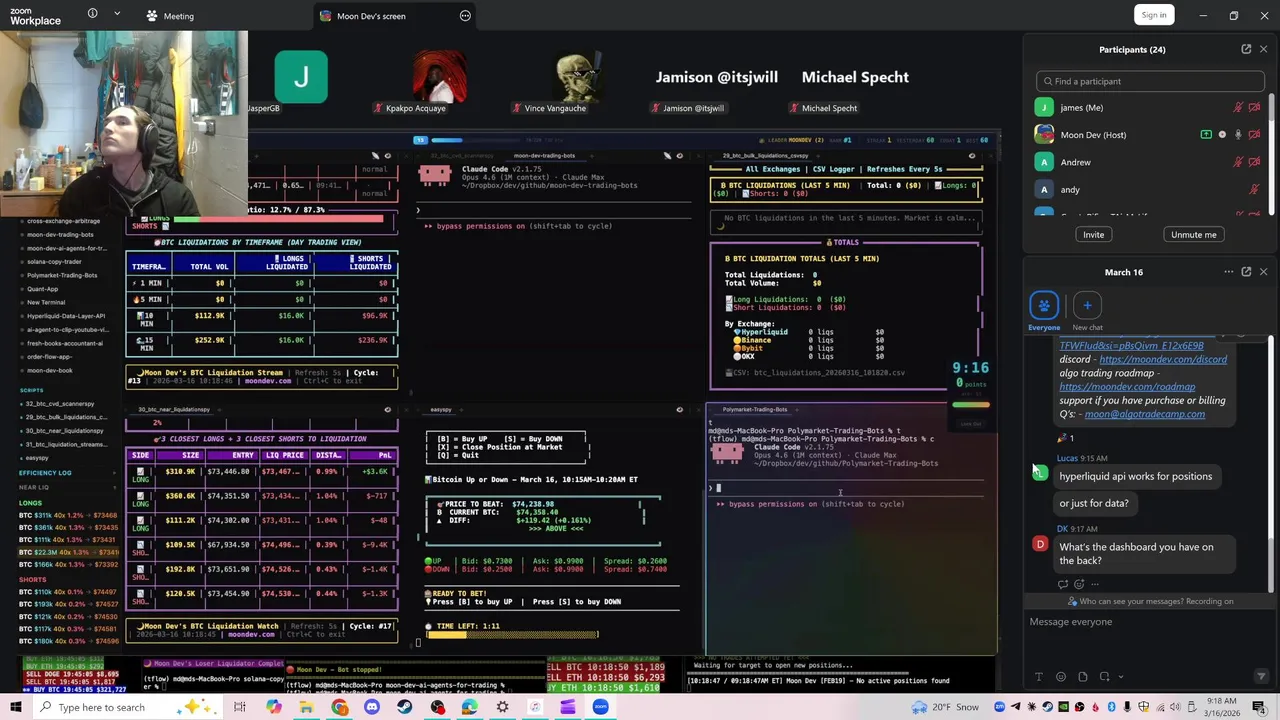
Task: Select Vince Vangauche video thumbnail
Action: pos(578,77)
